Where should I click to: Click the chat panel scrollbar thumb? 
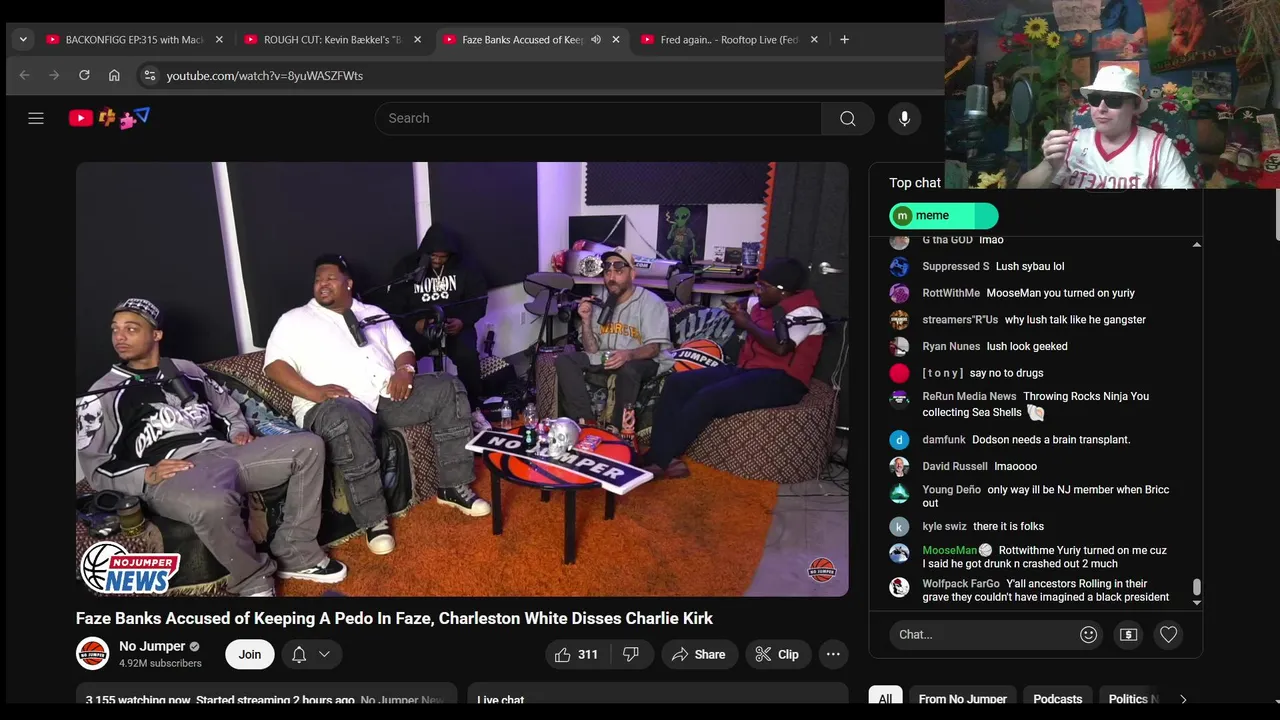click(1196, 588)
